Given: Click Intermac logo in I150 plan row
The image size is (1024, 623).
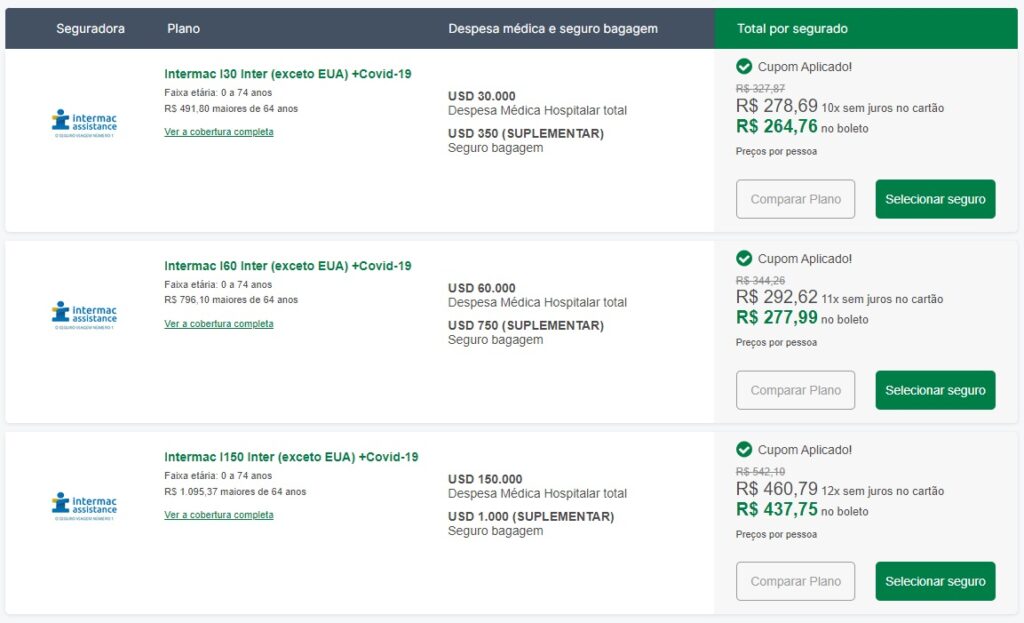Looking at the screenshot, I should [84, 506].
